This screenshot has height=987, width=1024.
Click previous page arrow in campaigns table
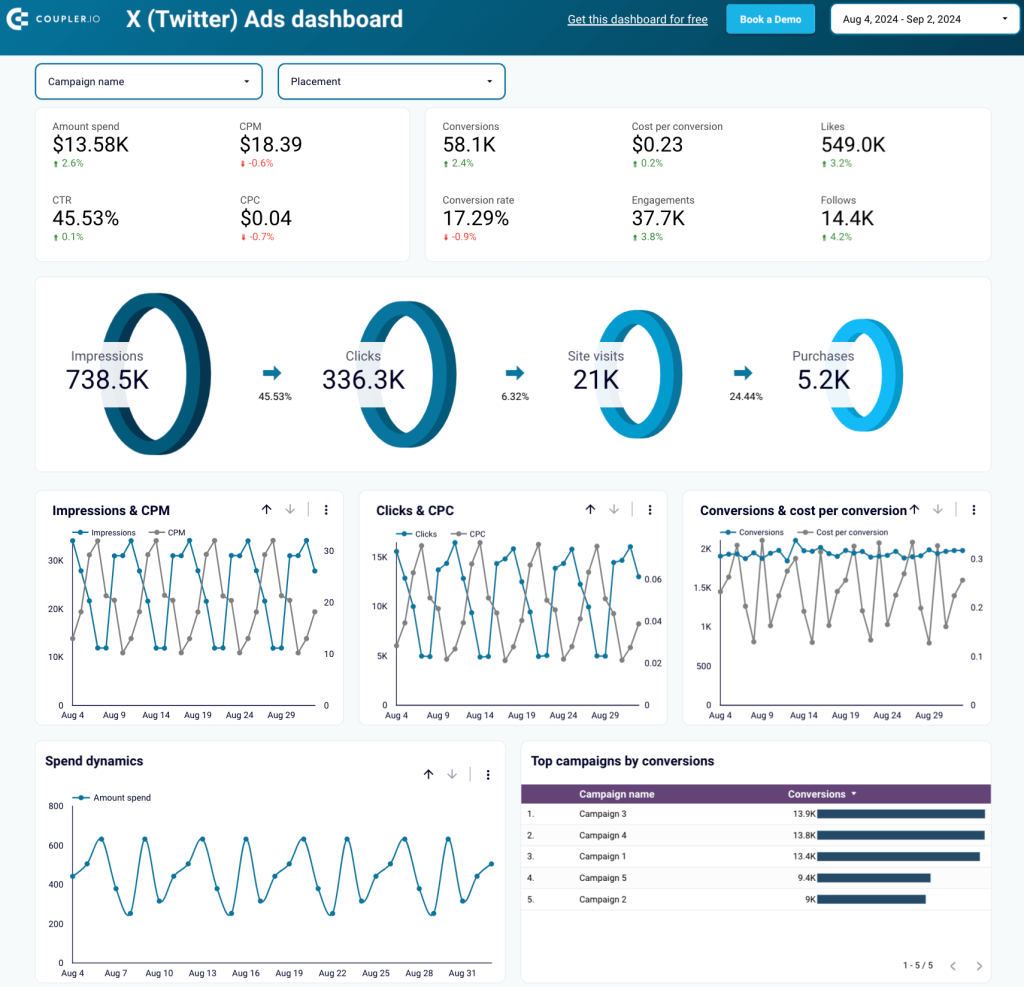point(953,966)
